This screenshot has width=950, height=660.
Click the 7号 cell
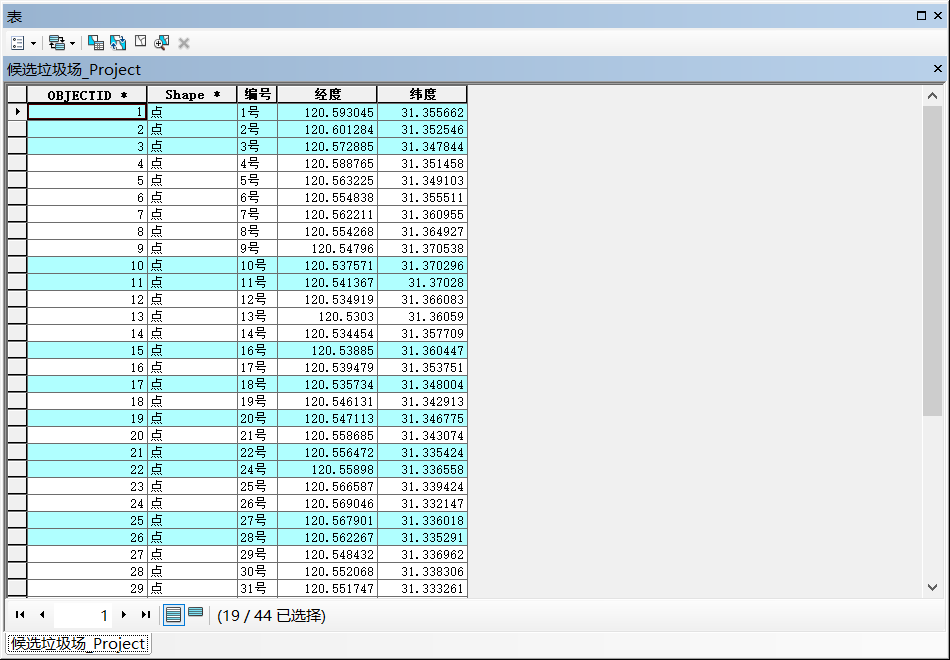click(x=257, y=214)
